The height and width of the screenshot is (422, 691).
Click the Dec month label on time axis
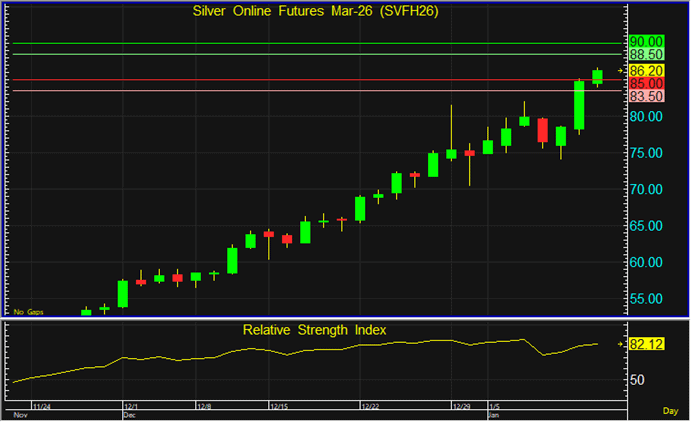coord(130,414)
